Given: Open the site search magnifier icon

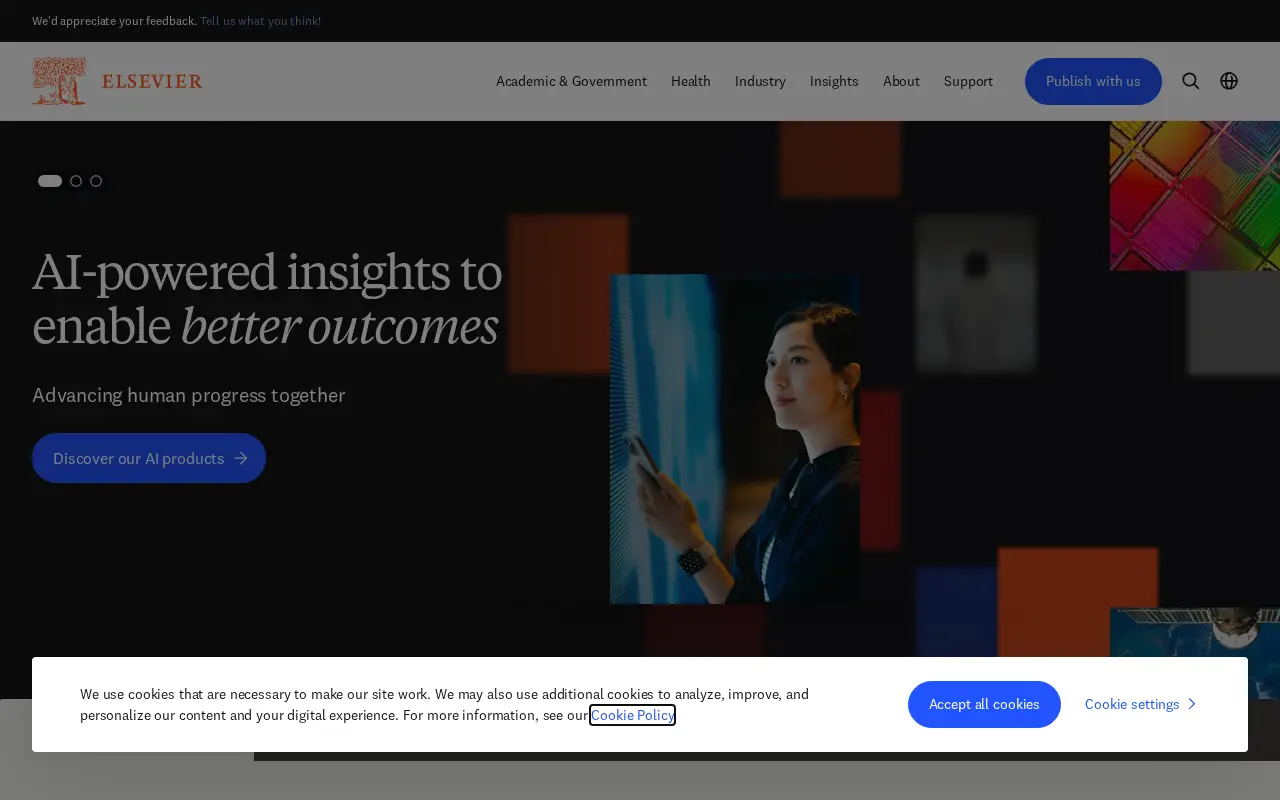Looking at the screenshot, I should 1190,81.
